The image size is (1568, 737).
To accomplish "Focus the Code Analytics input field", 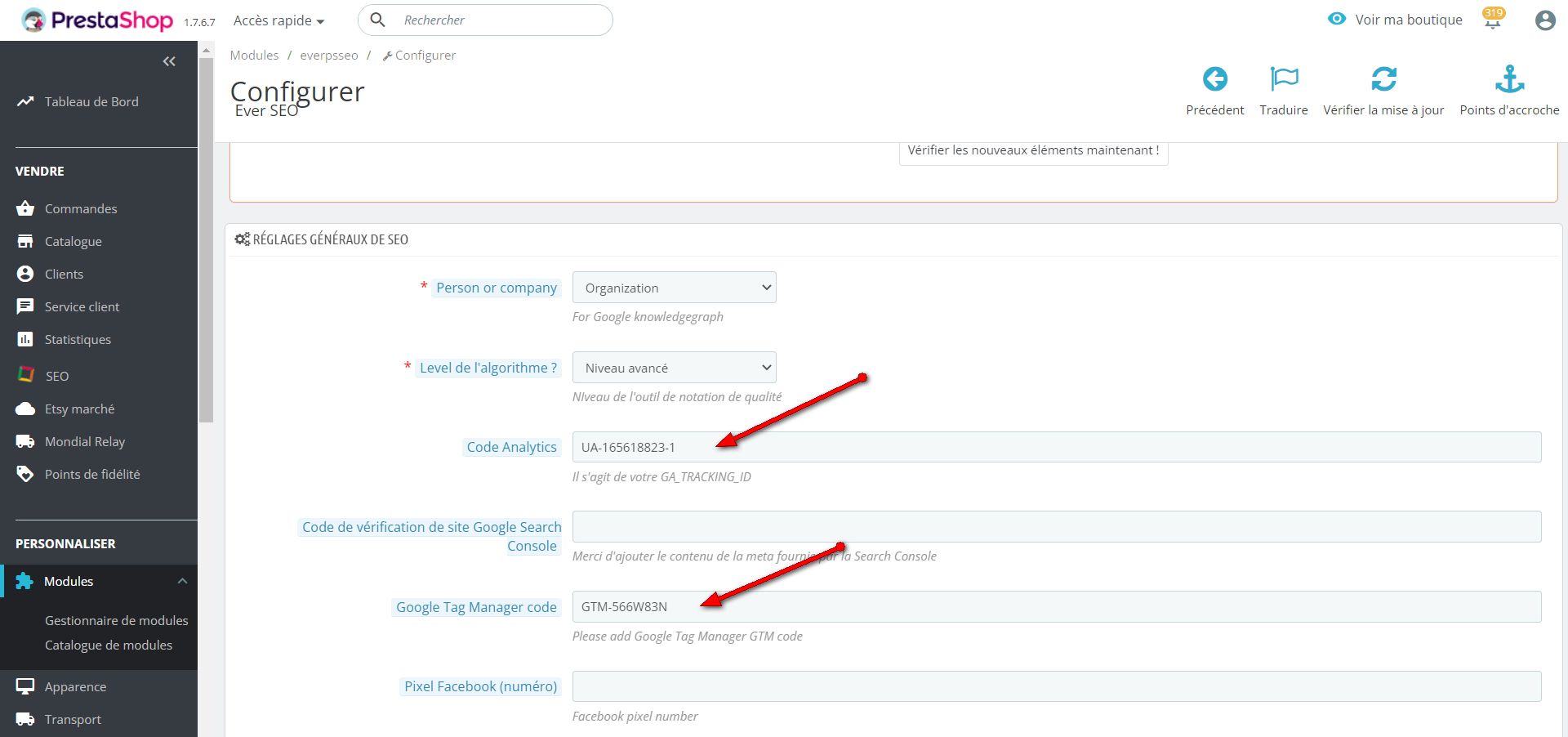I will pos(1056,447).
